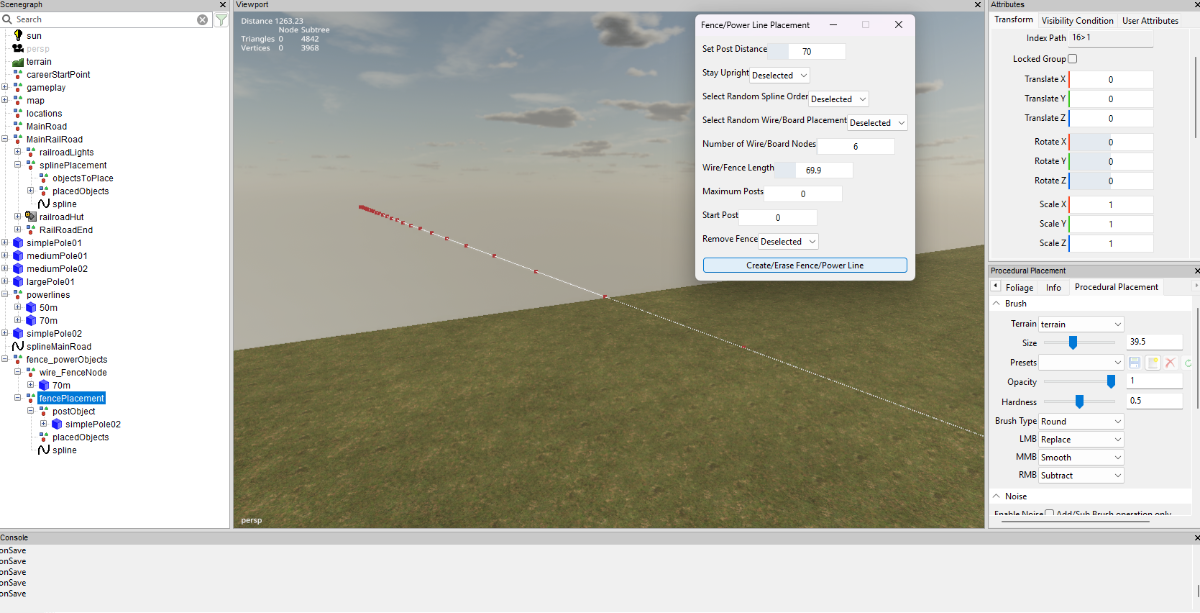Open the Brush Type Round dropdown

pyautogui.click(x=1081, y=421)
